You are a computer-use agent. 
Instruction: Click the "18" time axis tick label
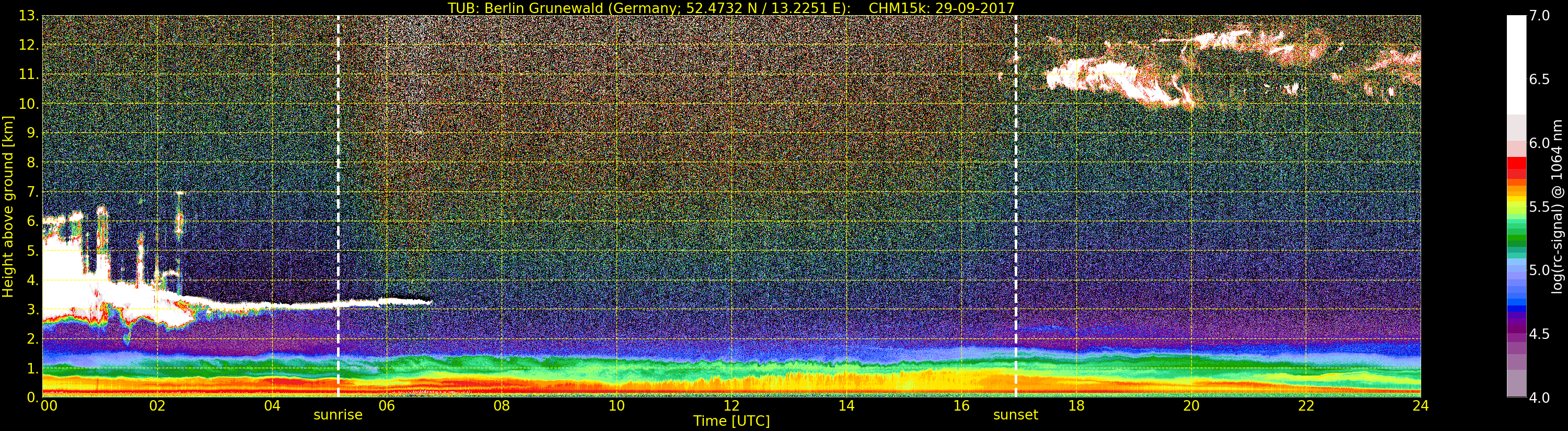[1076, 406]
